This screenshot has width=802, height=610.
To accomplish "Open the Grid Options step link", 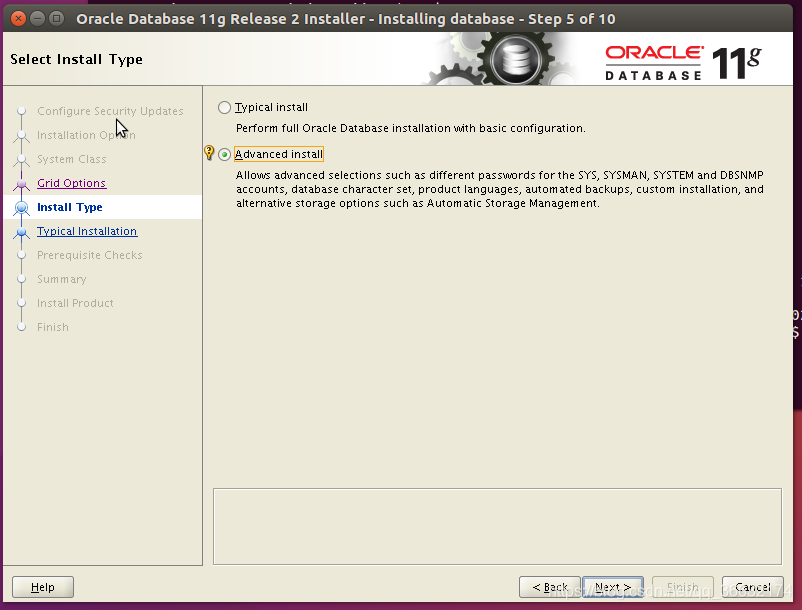I will point(71,183).
